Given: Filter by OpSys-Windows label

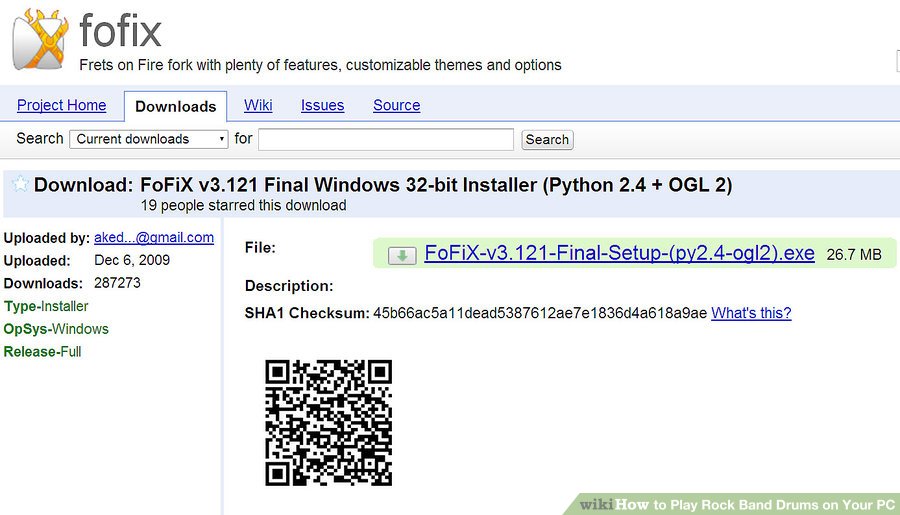Looking at the screenshot, I should coord(56,329).
